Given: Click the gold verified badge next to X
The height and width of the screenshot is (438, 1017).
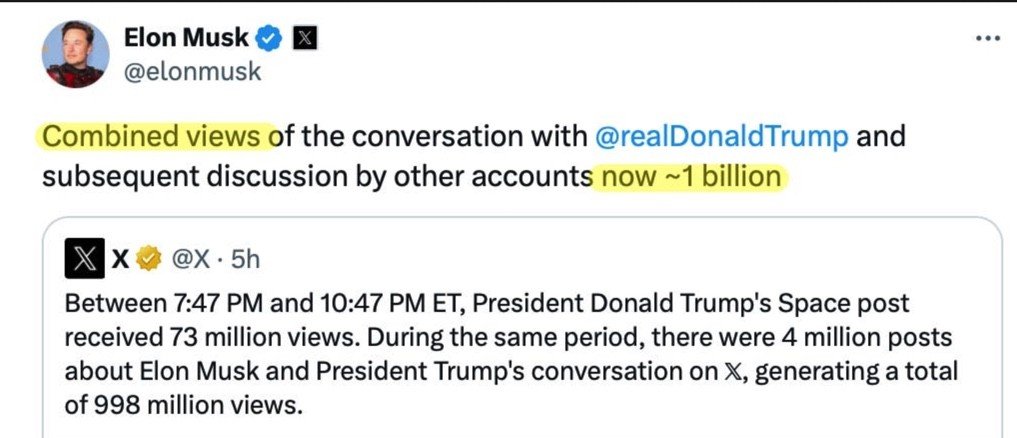Looking at the screenshot, I should coord(149,260).
